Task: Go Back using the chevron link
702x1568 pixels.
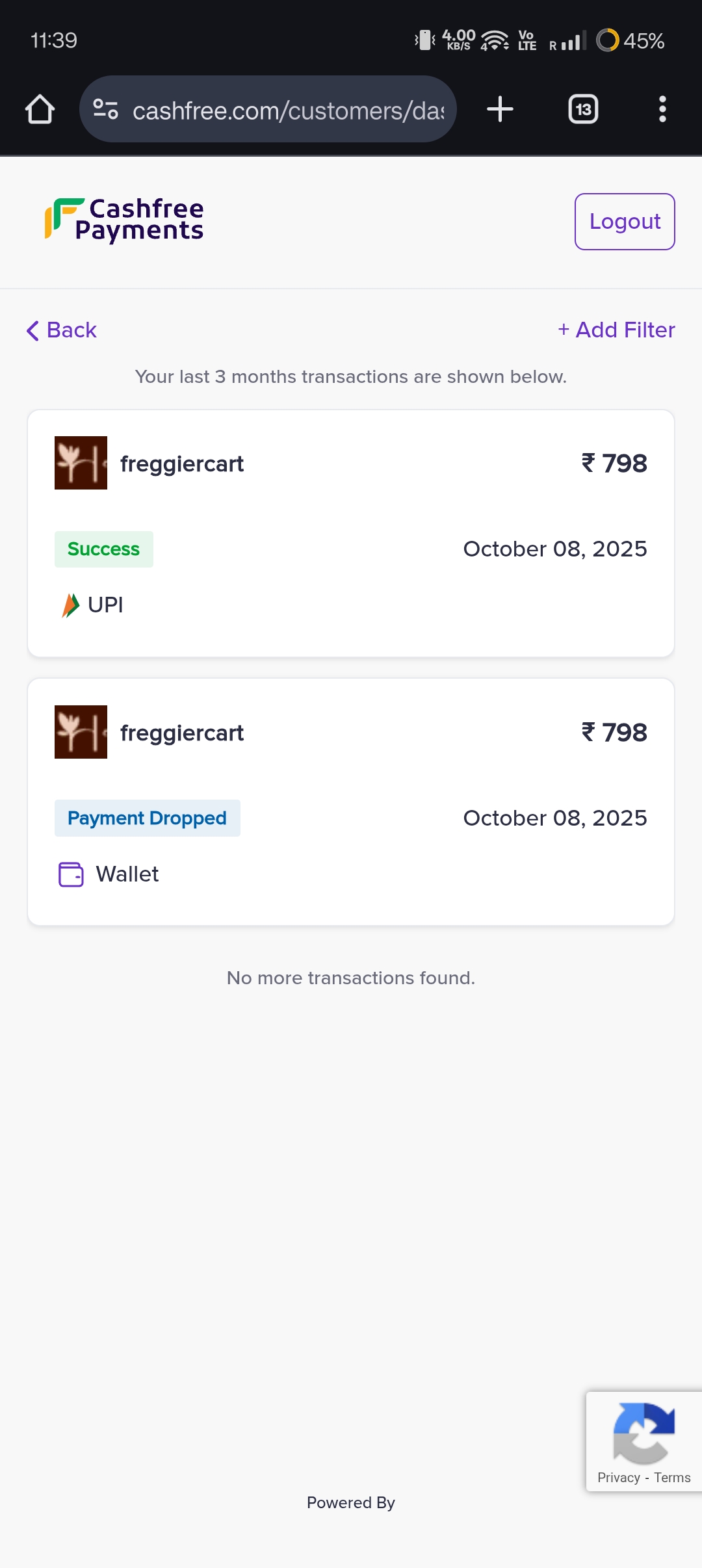Action: pos(62,330)
